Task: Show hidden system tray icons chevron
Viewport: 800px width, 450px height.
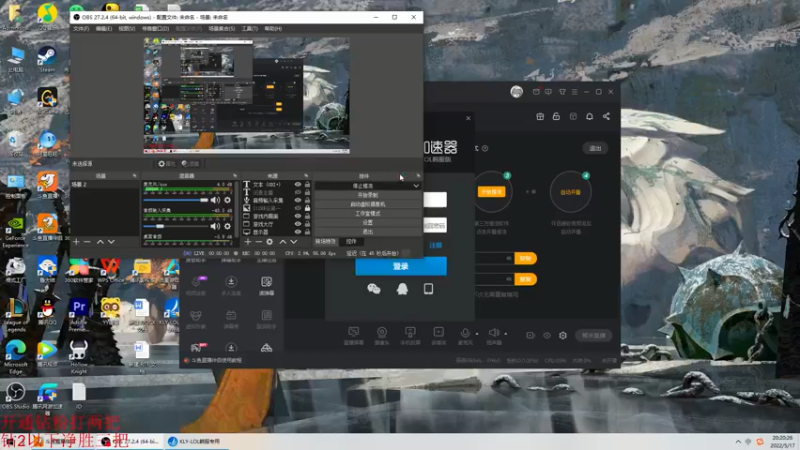Action: (738, 442)
